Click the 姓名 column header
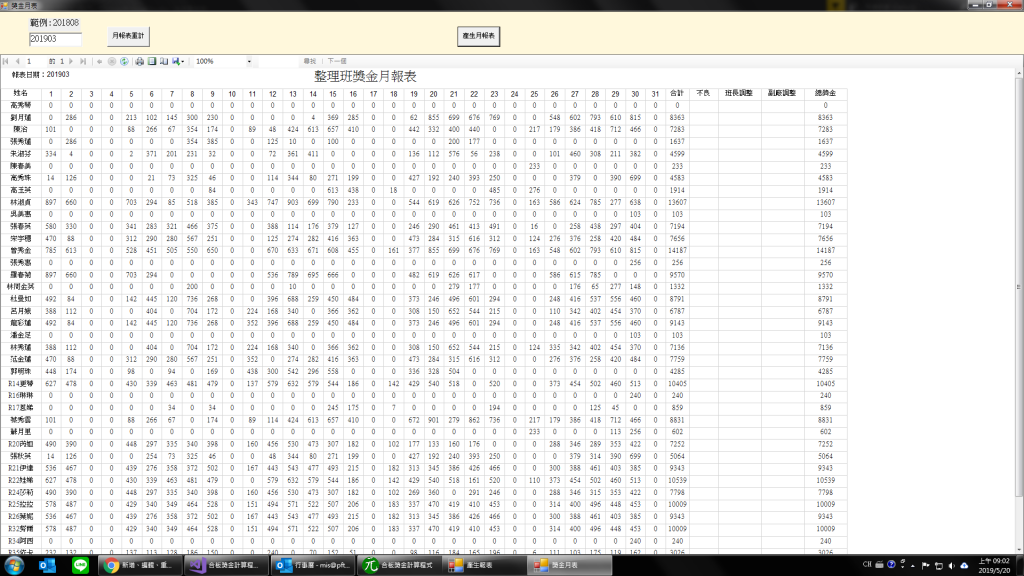The width and height of the screenshot is (1024, 576). coord(21,93)
